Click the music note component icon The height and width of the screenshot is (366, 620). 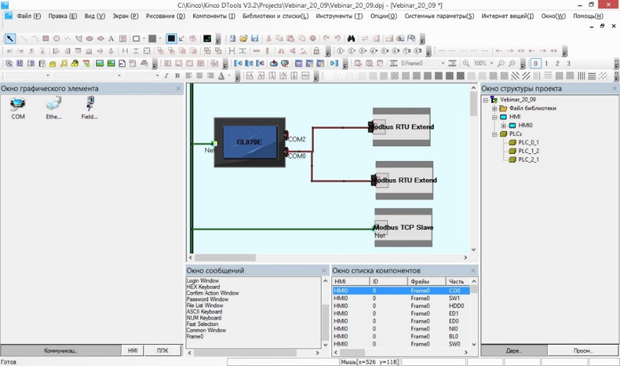[x=64, y=63]
